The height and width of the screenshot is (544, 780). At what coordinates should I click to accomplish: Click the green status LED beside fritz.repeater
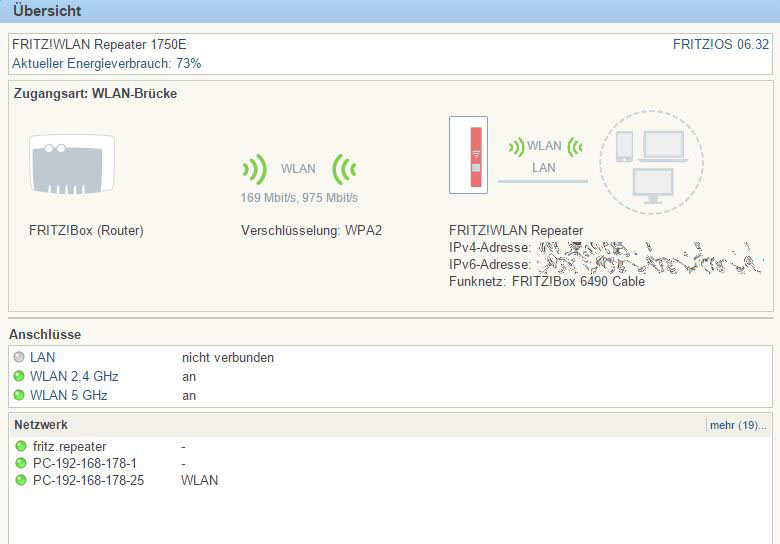21,446
